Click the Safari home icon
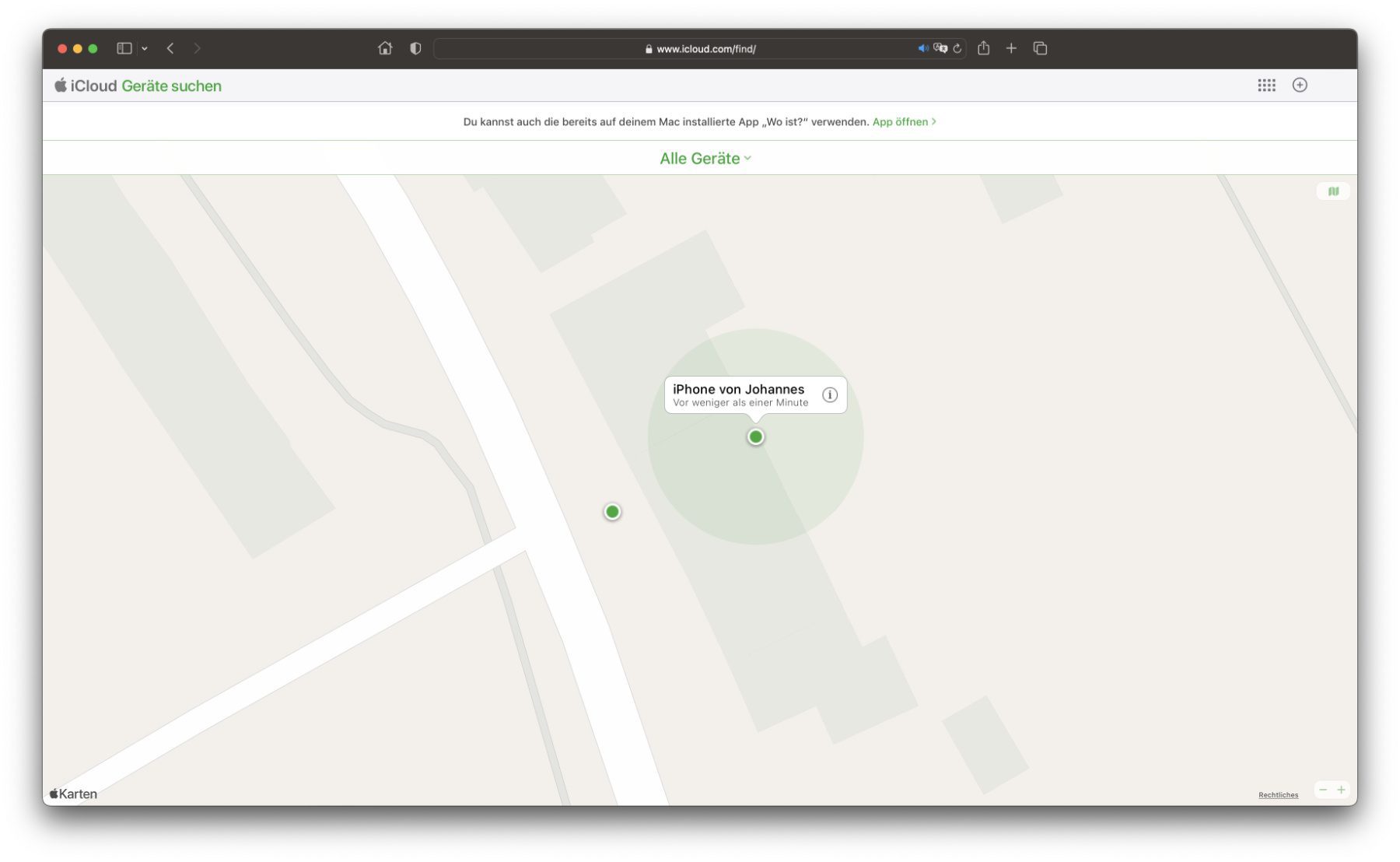 point(384,48)
